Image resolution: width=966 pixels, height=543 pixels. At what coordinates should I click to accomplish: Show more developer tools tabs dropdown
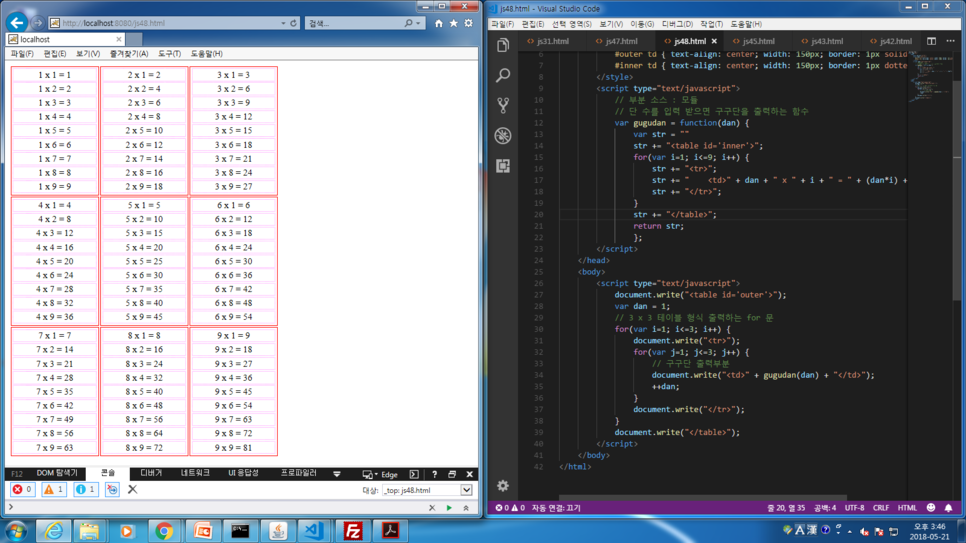point(336,474)
